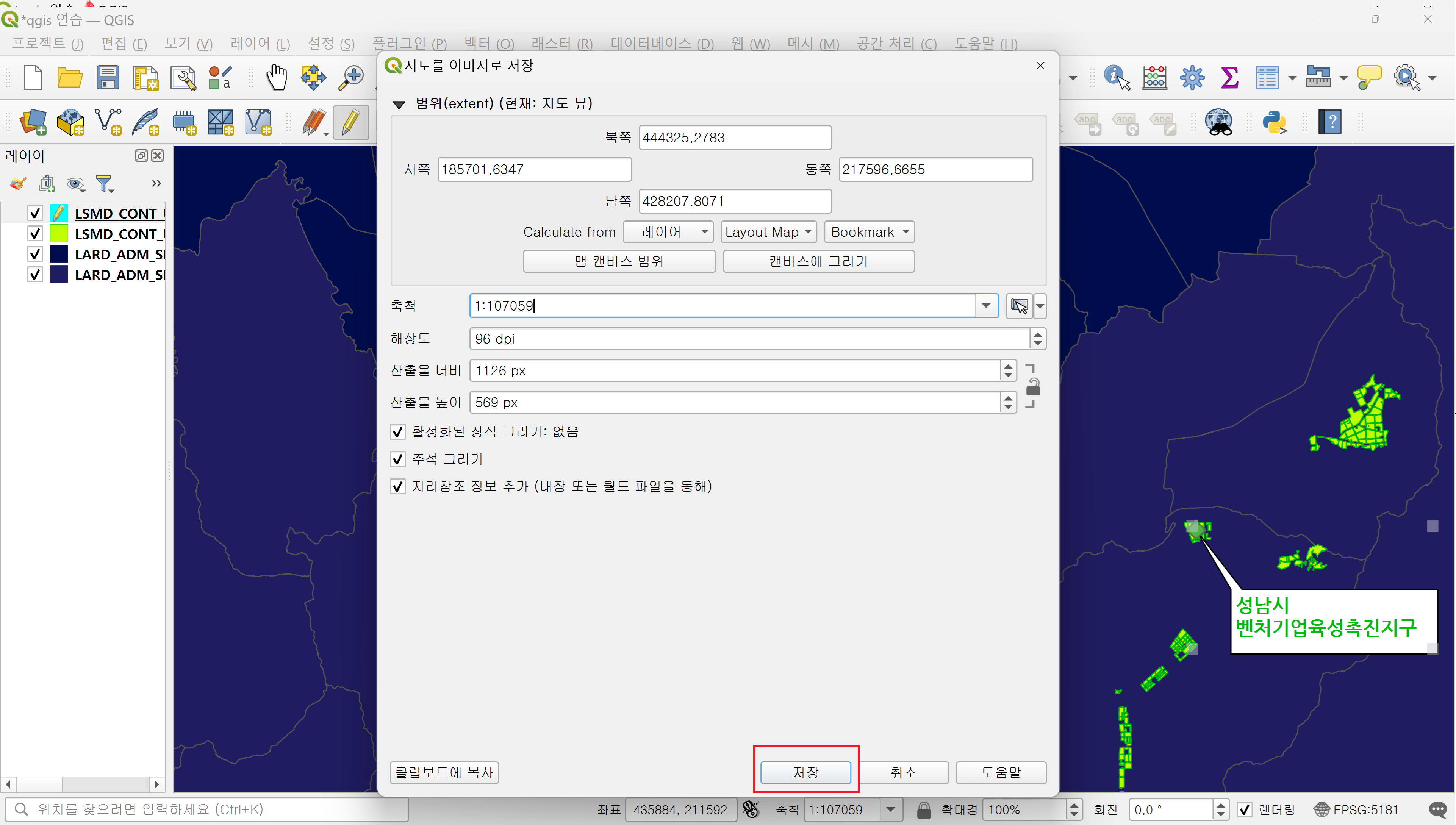Screen dimensions: 1456x825
Task: Click the Toggle Editing pencil icon
Action: tap(351, 122)
